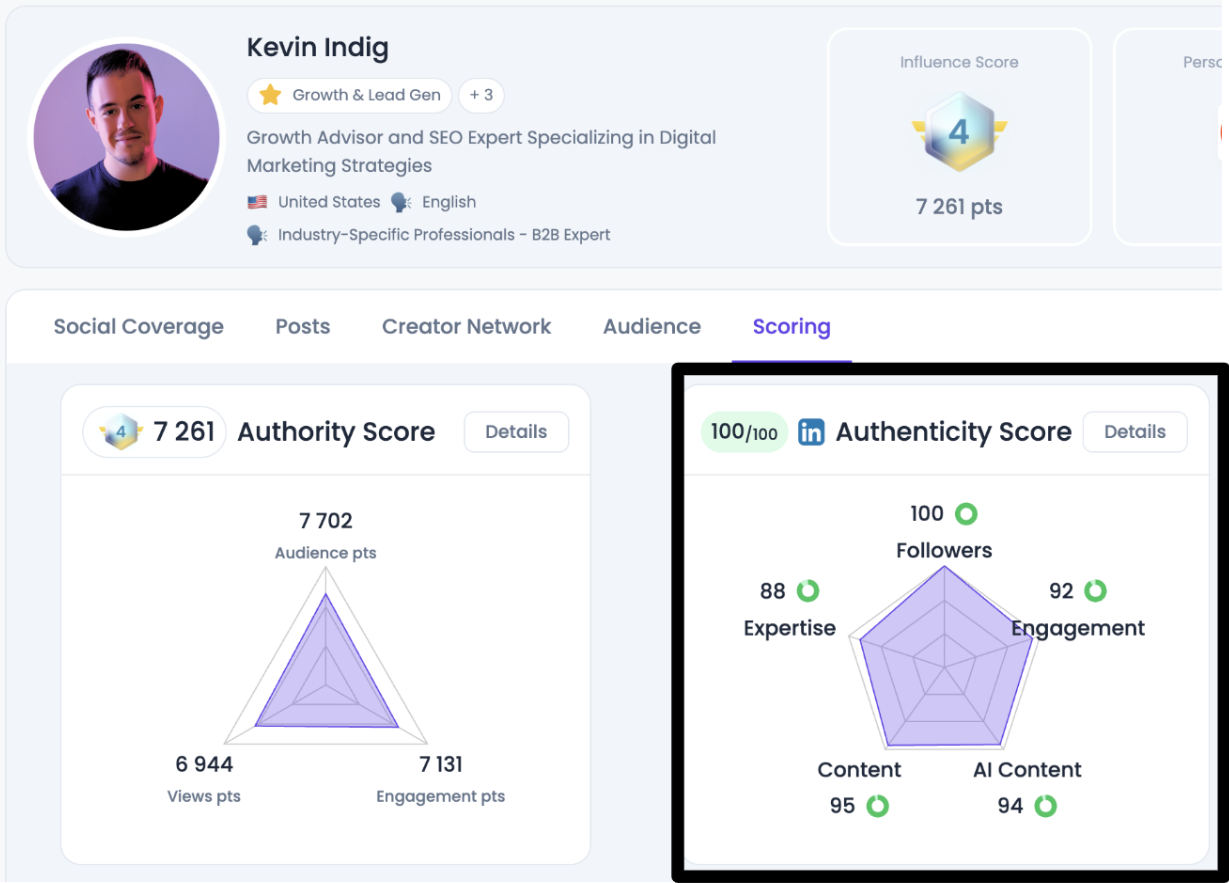Click the AI Content 94 progress ring
1229x883 pixels.
pyautogui.click(x=1045, y=806)
